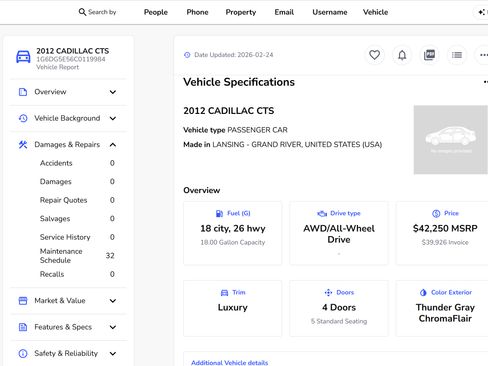The width and height of the screenshot is (488, 366).
Task: Click the blue car icon beside 2012 Cadillac CTS
Action: [23, 57]
